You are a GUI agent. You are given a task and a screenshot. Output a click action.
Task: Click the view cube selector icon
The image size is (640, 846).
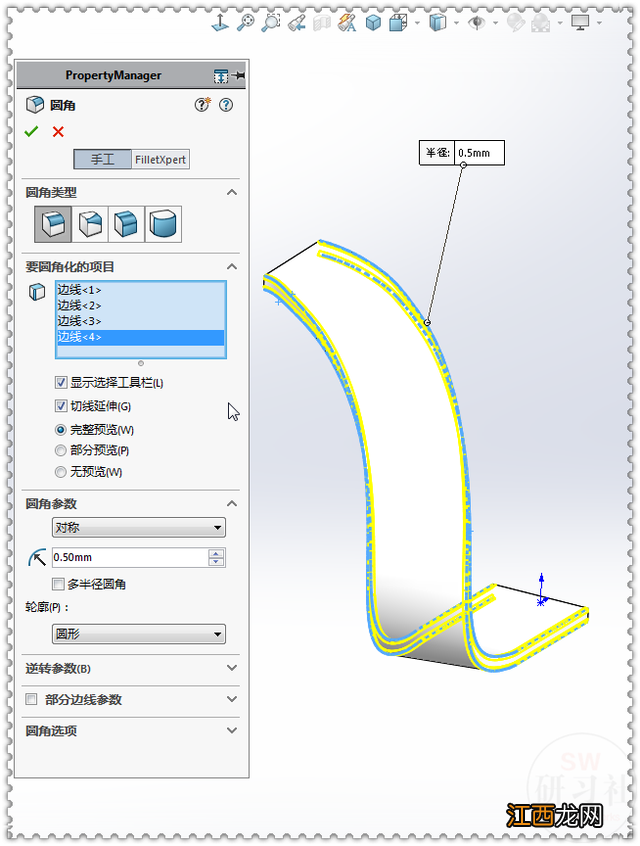398,23
